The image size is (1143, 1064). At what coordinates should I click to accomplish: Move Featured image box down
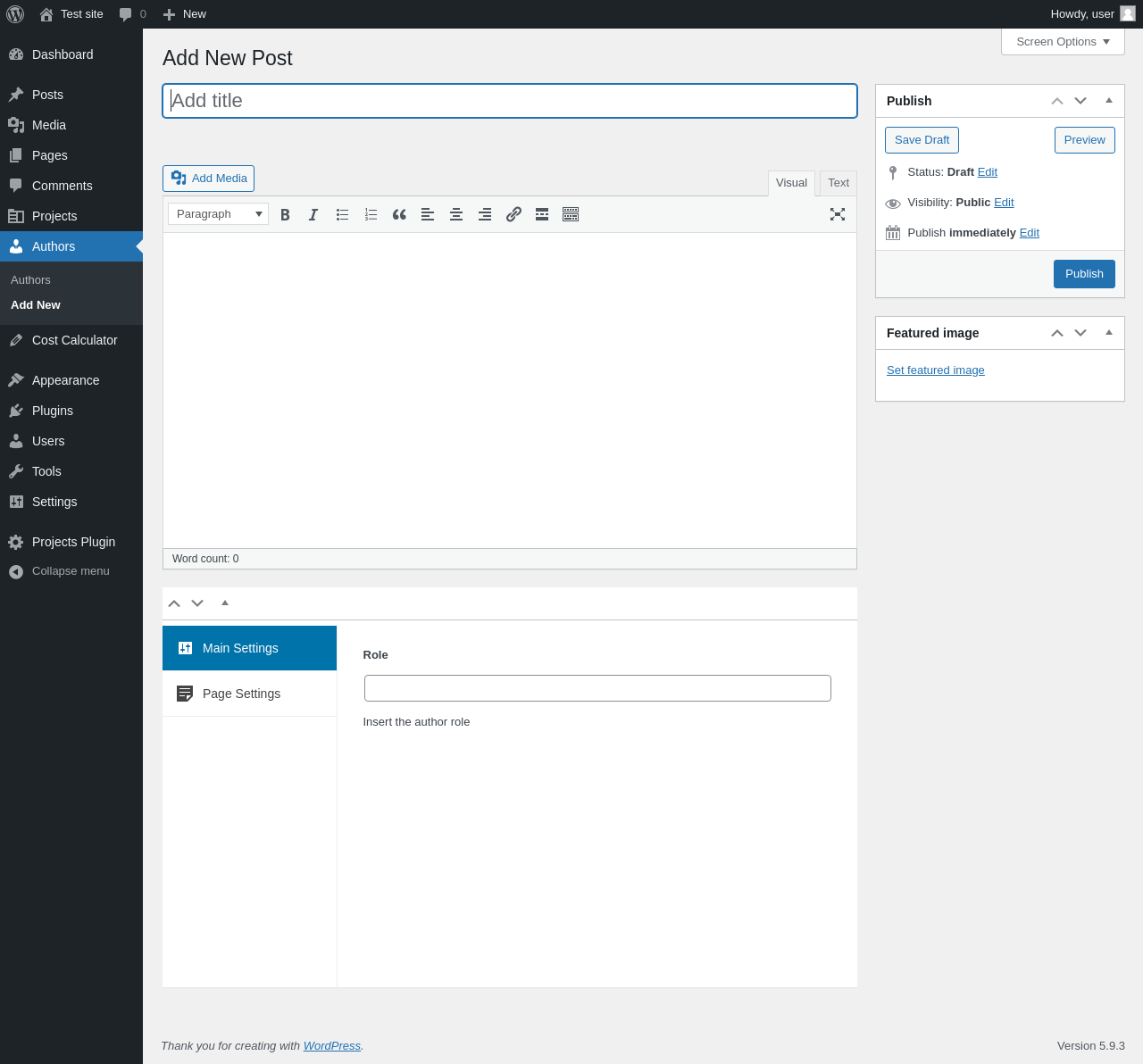tap(1080, 333)
